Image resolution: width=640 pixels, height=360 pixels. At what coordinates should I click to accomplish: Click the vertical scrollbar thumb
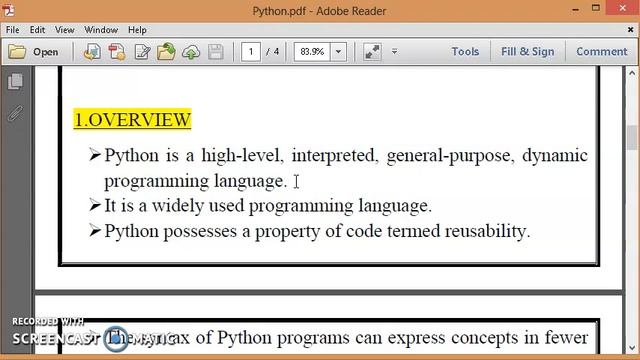point(632,138)
